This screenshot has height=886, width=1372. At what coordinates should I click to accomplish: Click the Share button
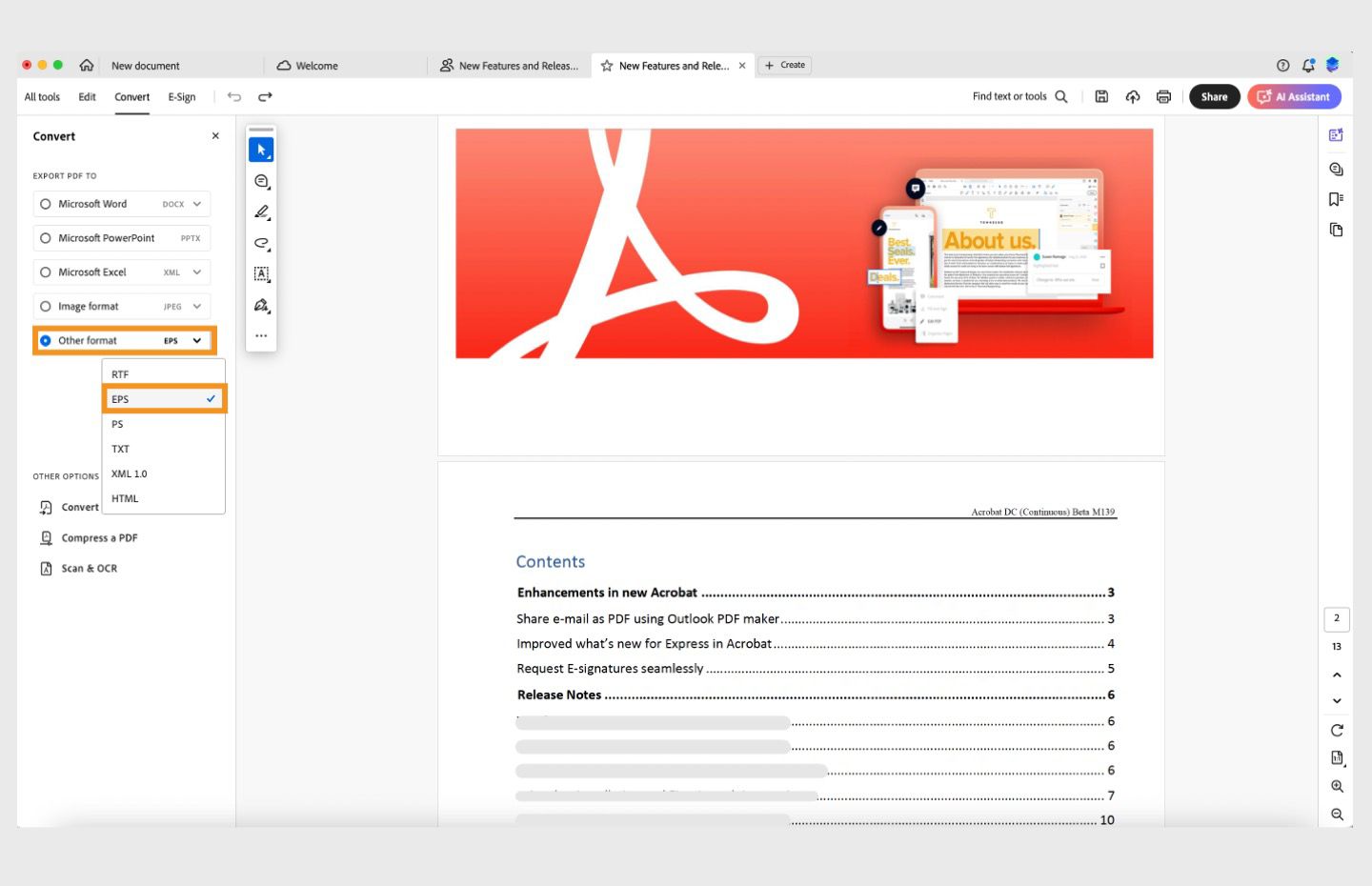pos(1214,96)
